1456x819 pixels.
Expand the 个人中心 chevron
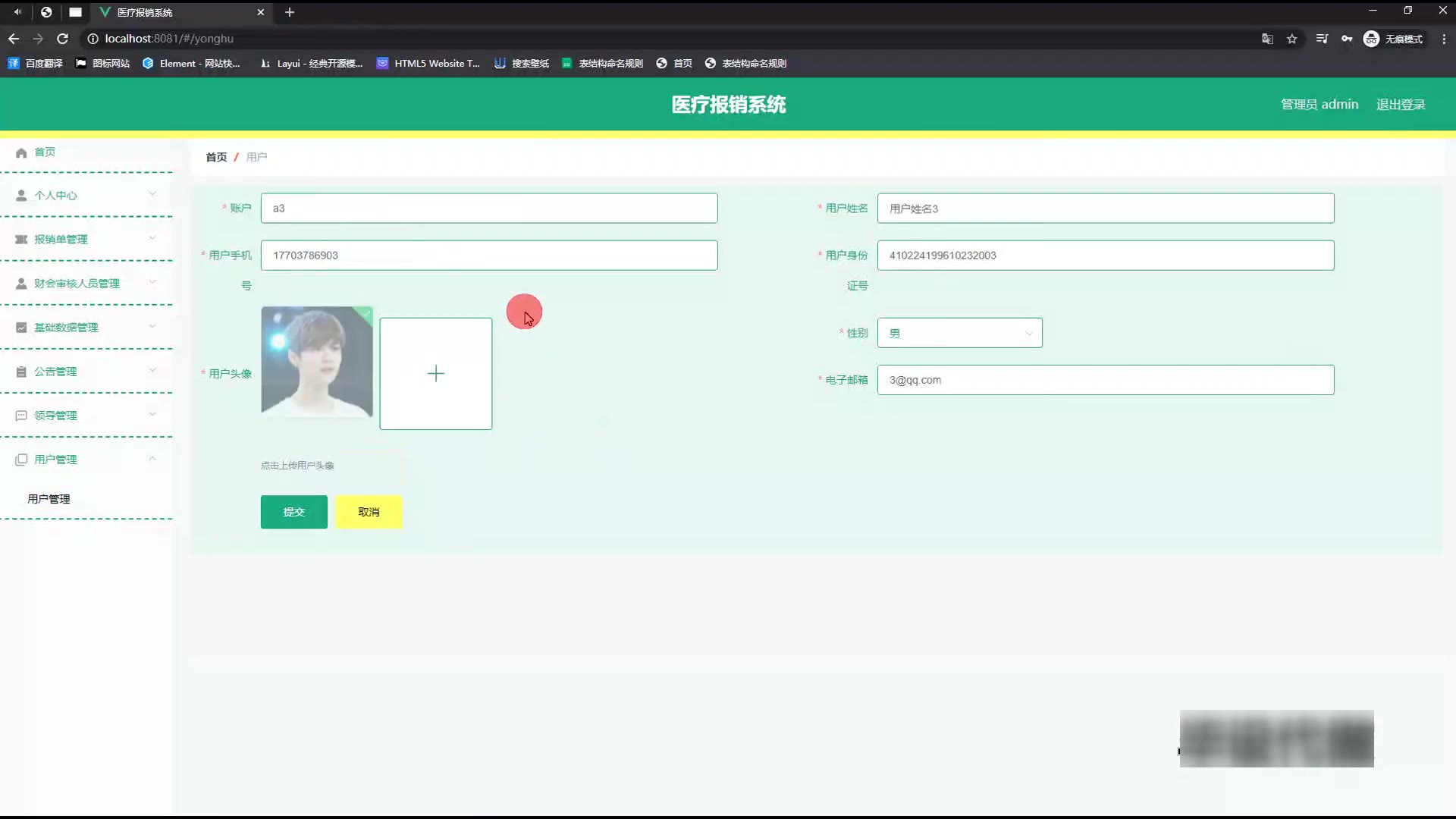152,195
